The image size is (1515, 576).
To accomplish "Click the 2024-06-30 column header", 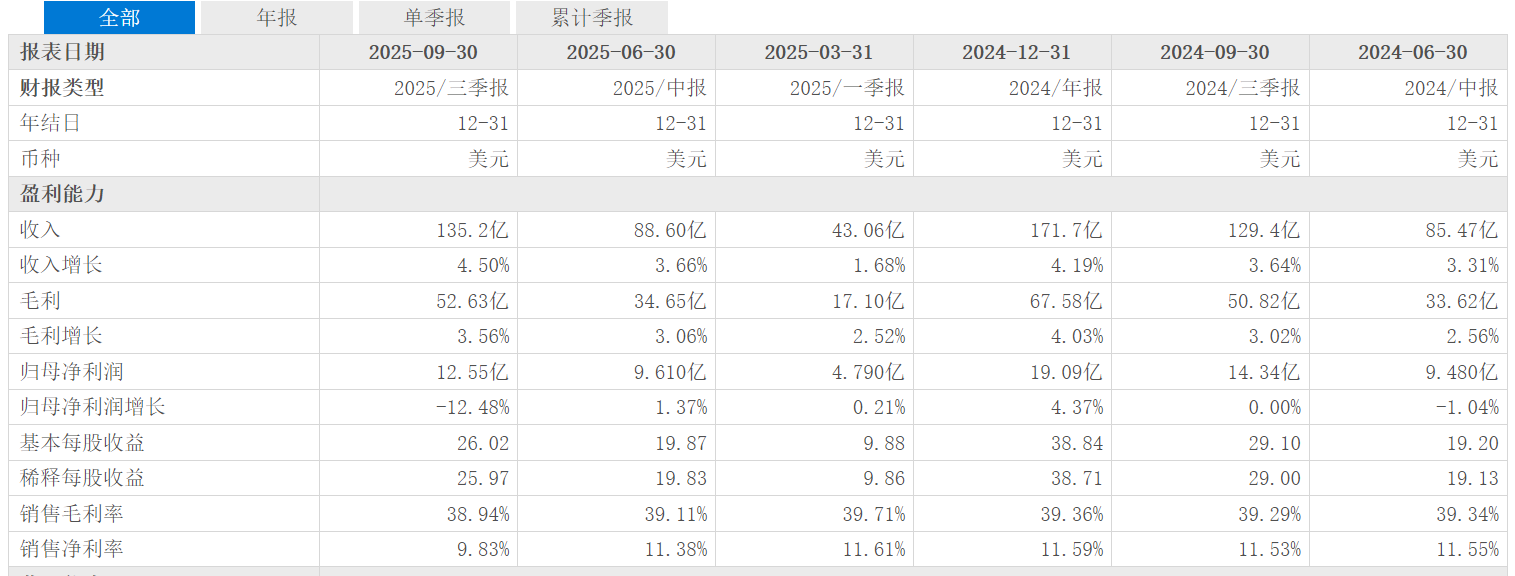I will pyautogui.click(x=1408, y=52).
